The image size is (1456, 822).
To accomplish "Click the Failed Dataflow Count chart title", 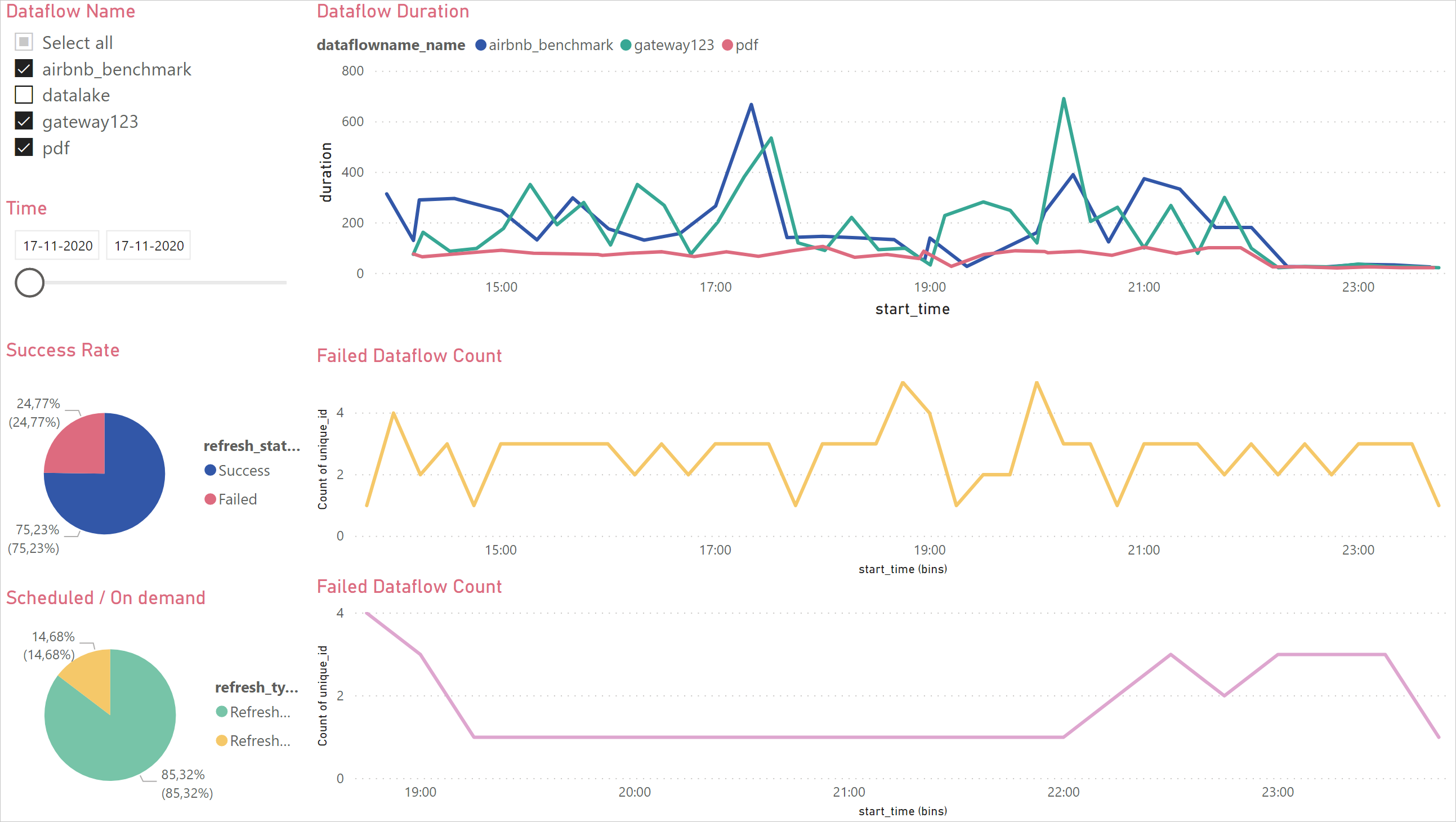I will click(407, 355).
